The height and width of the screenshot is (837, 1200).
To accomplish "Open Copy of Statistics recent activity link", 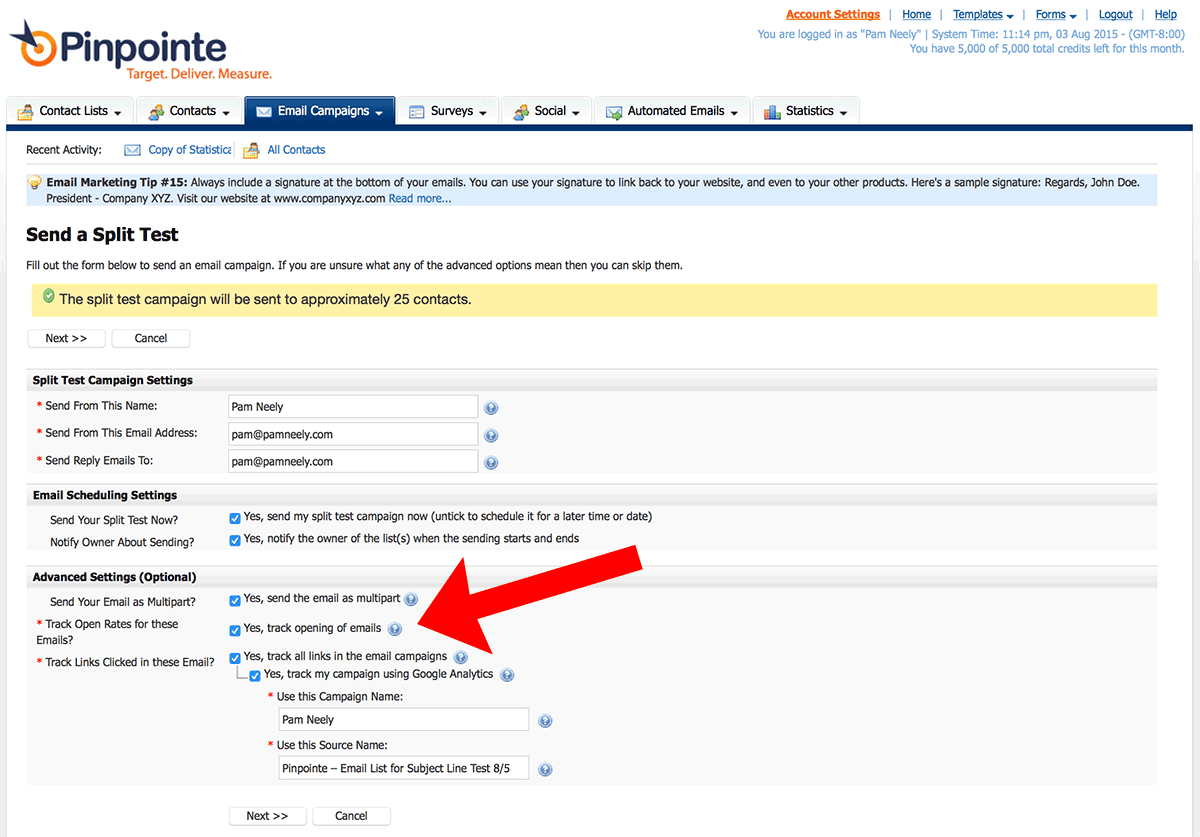I will [x=190, y=150].
